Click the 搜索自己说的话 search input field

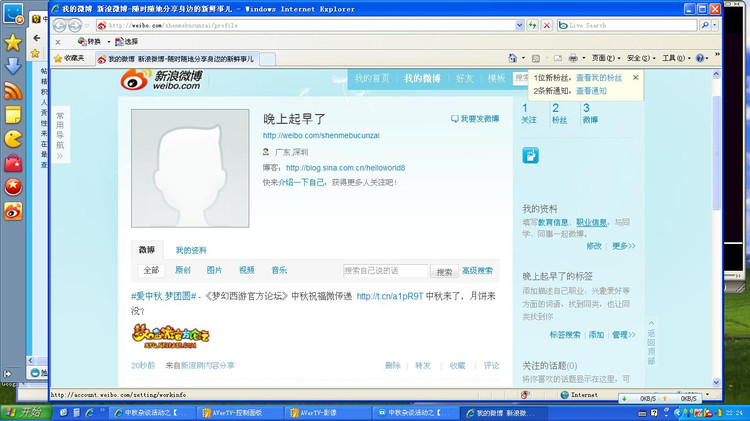(x=385, y=271)
